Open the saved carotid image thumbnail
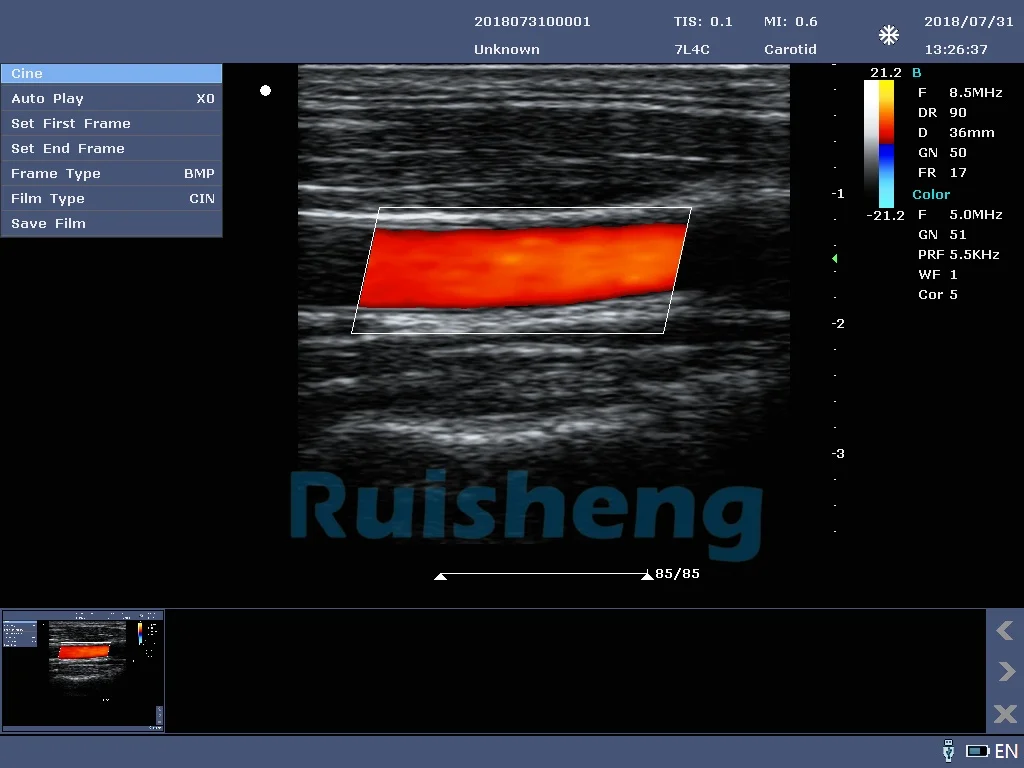Image resolution: width=1024 pixels, height=768 pixels. pyautogui.click(x=83, y=670)
